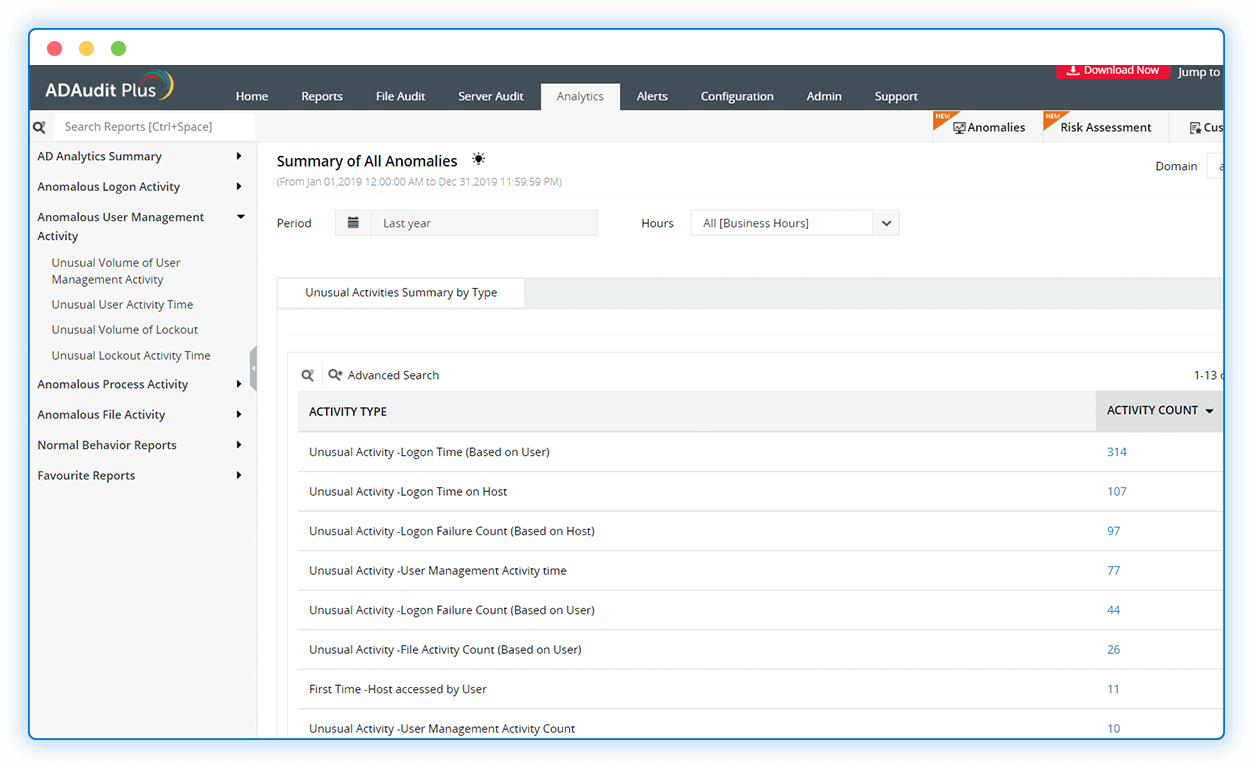Image resolution: width=1254 pixels, height=766 pixels.
Task: Expand Favourite Reports arrow
Action: pyautogui.click(x=239, y=476)
